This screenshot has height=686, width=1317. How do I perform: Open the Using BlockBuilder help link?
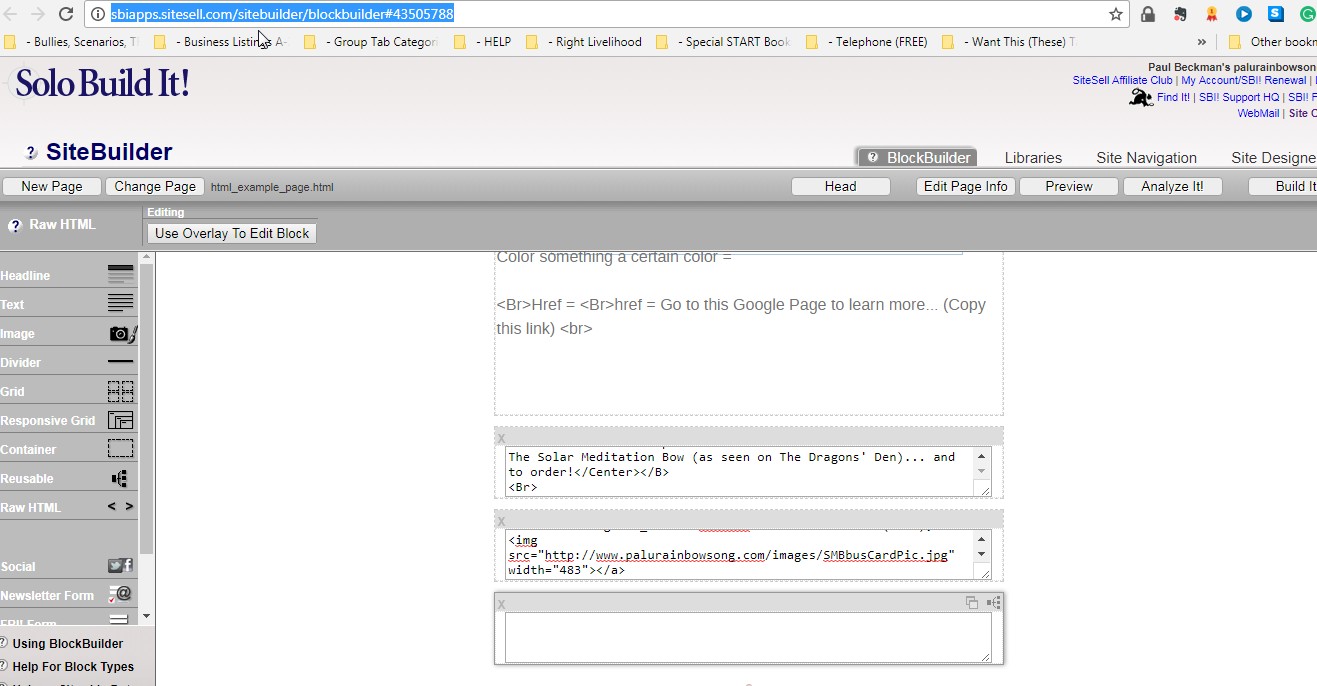click(x=67, y=644)
